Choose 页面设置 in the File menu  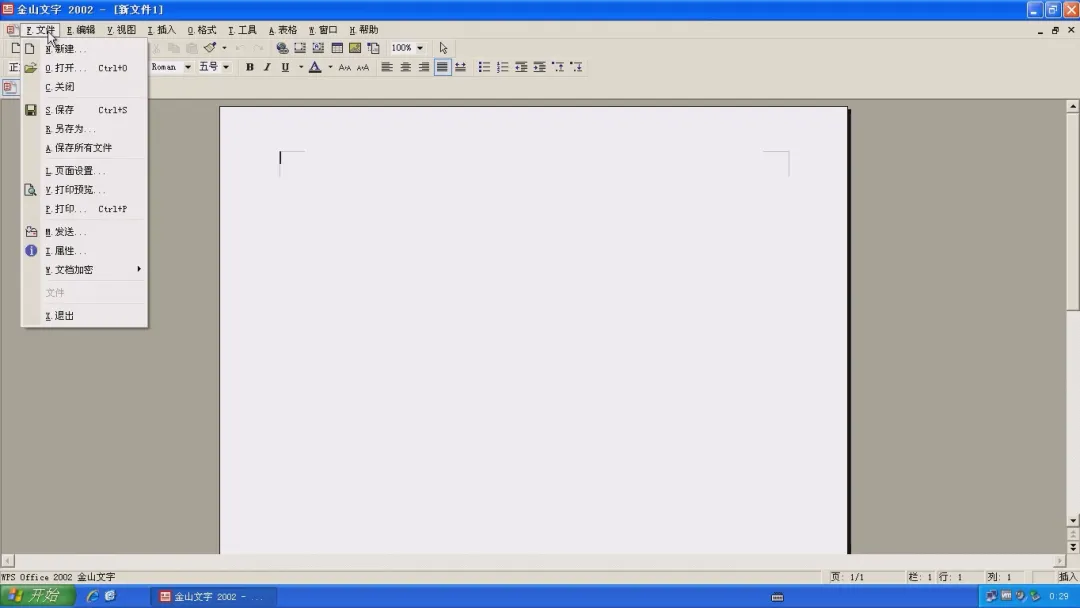85,171
